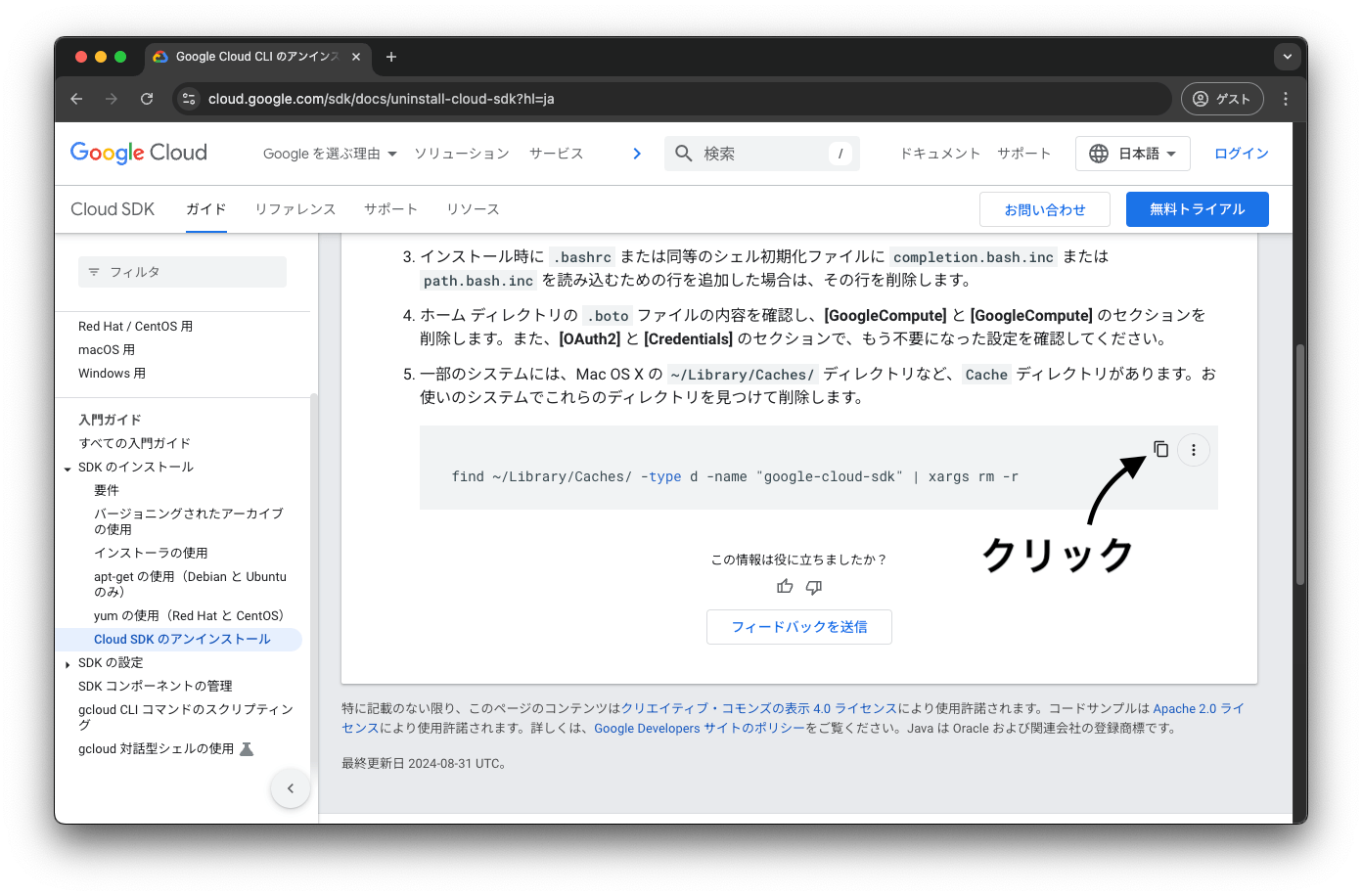This screenshot has width=1362, height=896.
Task: Open the Google を選ぶ理由 dropdown
Action: 330,154
